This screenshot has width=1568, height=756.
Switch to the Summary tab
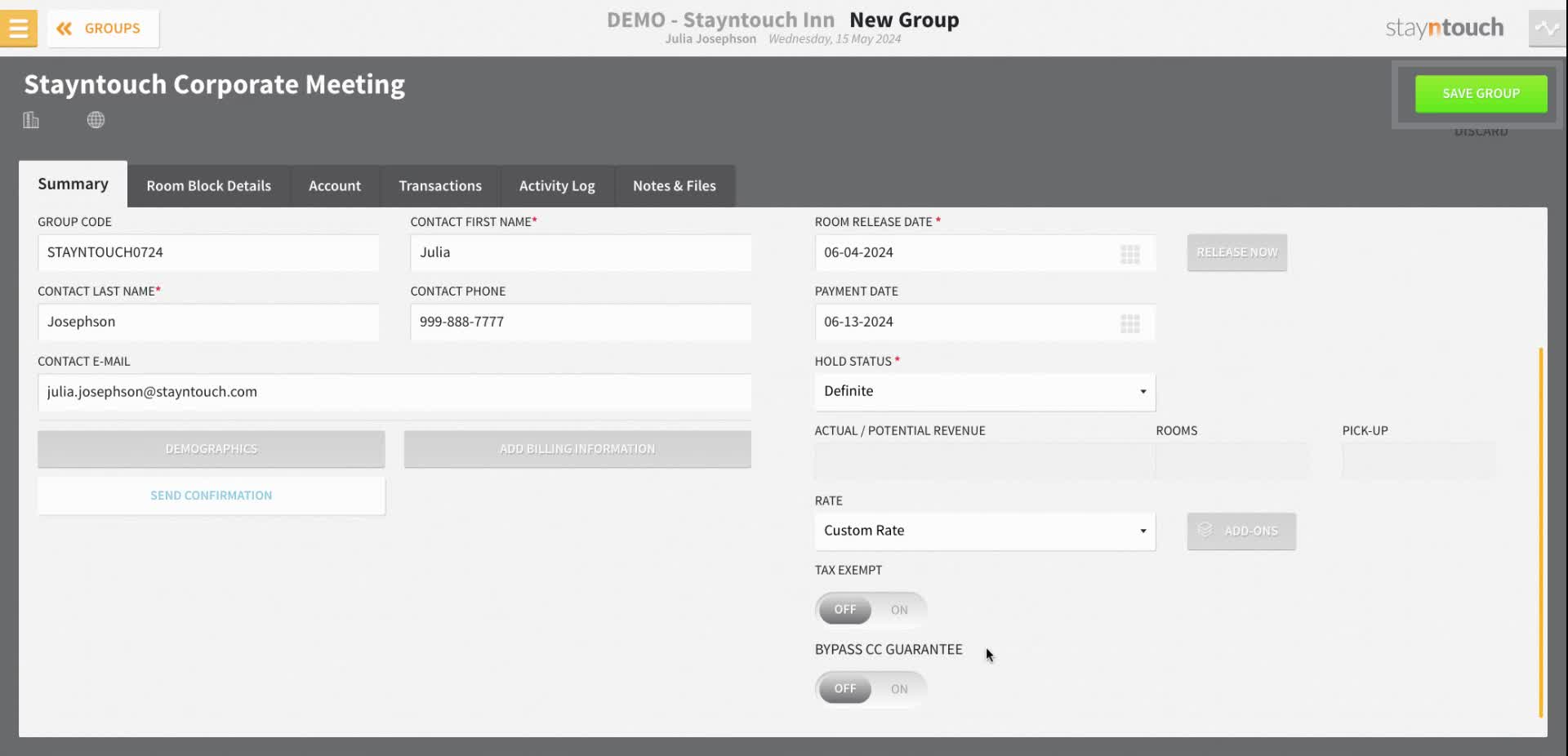click(x=73, y=185)
